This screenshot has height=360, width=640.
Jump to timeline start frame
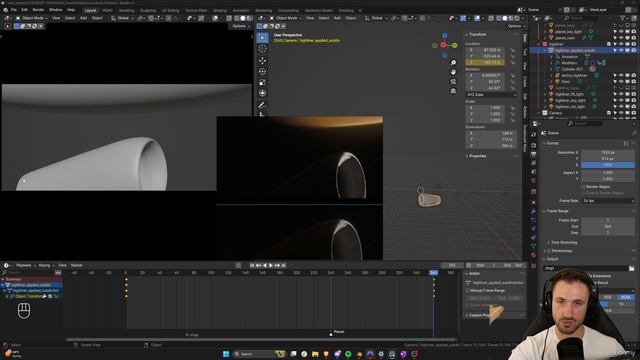tap(252, 265)
